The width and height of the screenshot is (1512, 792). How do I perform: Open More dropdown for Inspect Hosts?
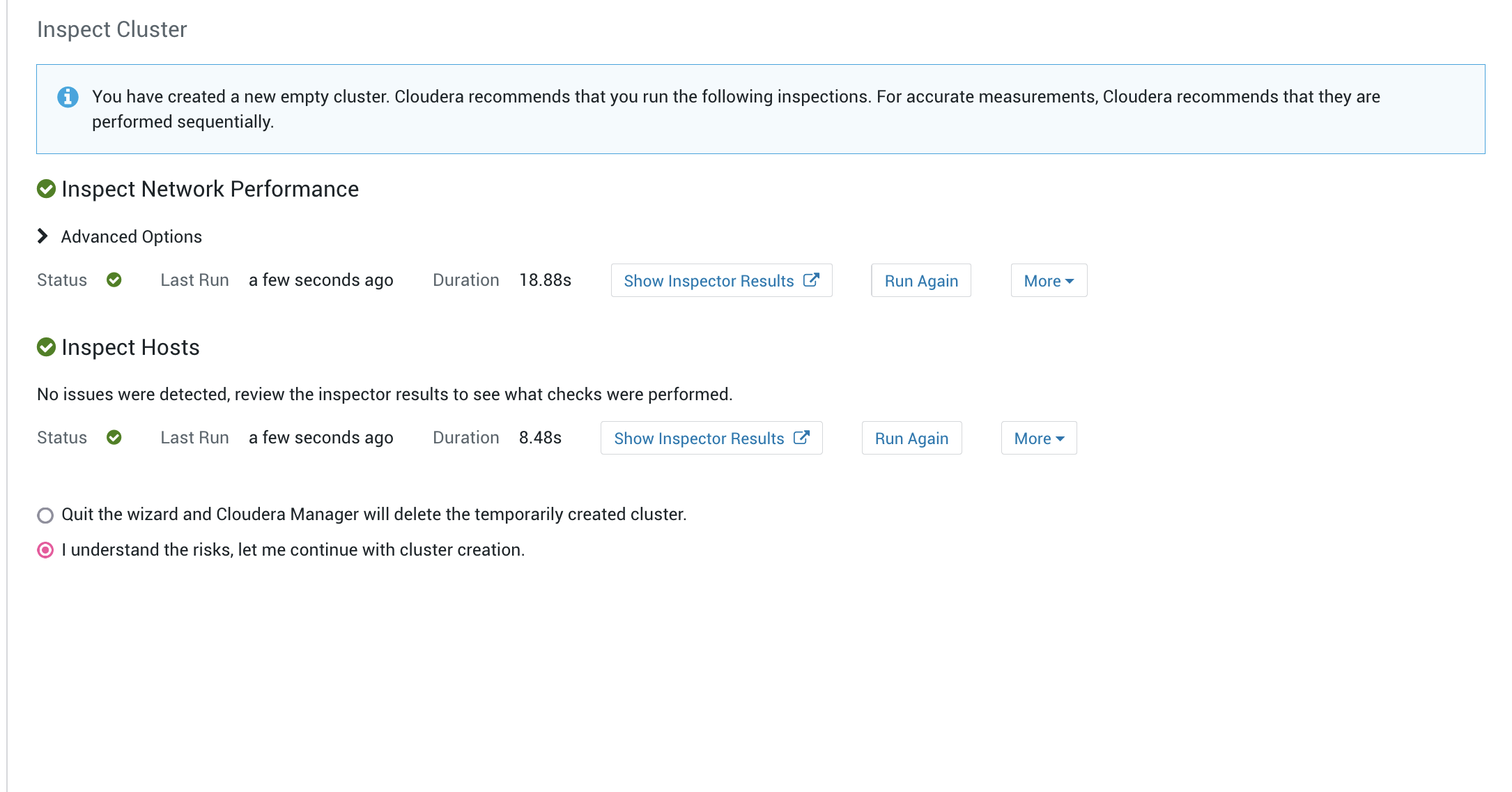click(1039, 438)
